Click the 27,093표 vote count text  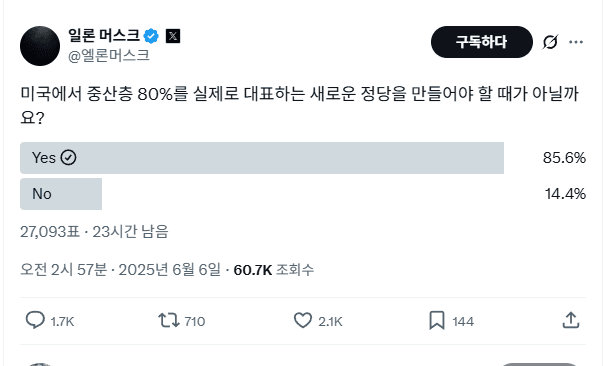[x=50, y=232]
